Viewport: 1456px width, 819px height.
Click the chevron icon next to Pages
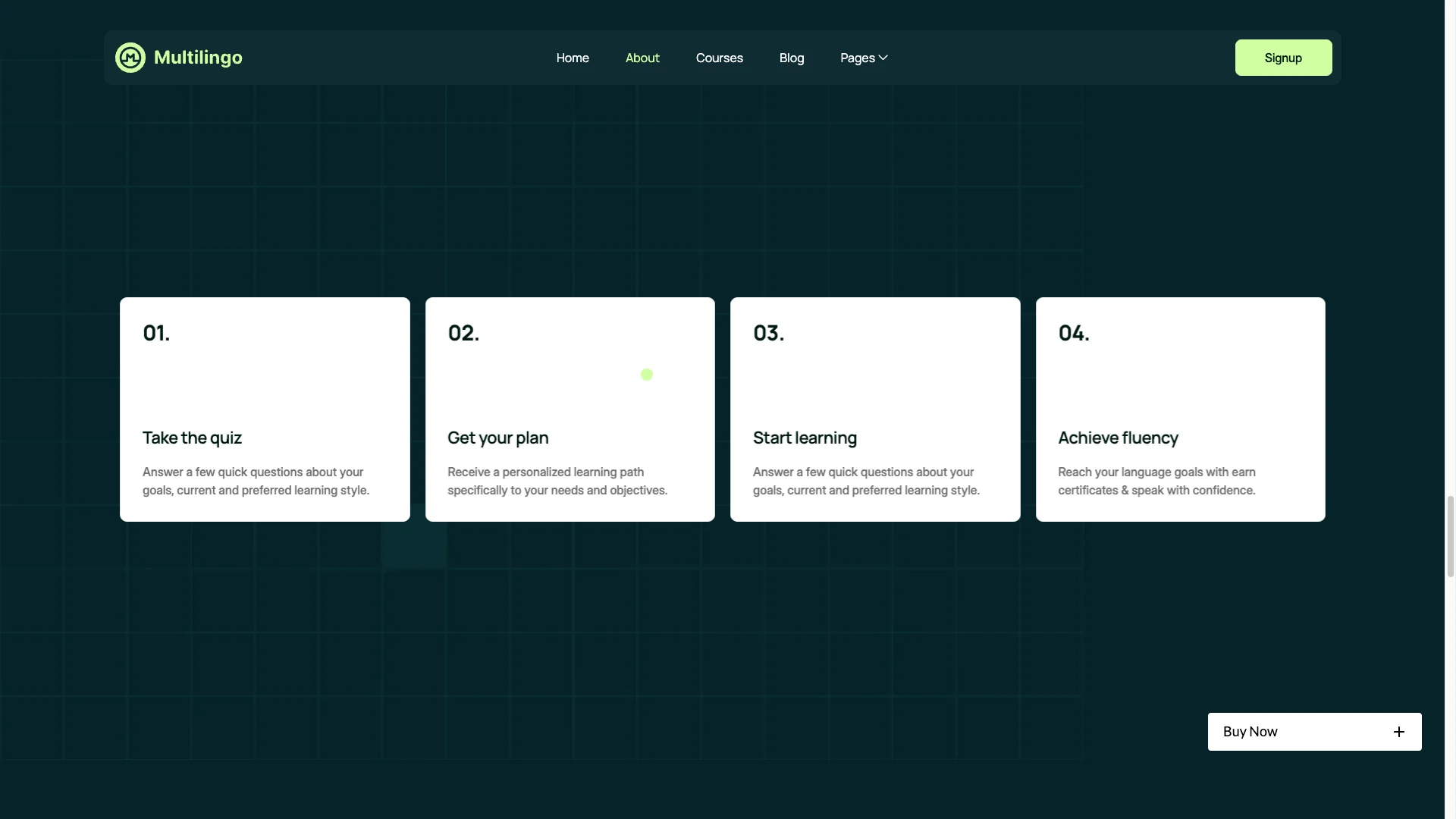pos(883,57)
